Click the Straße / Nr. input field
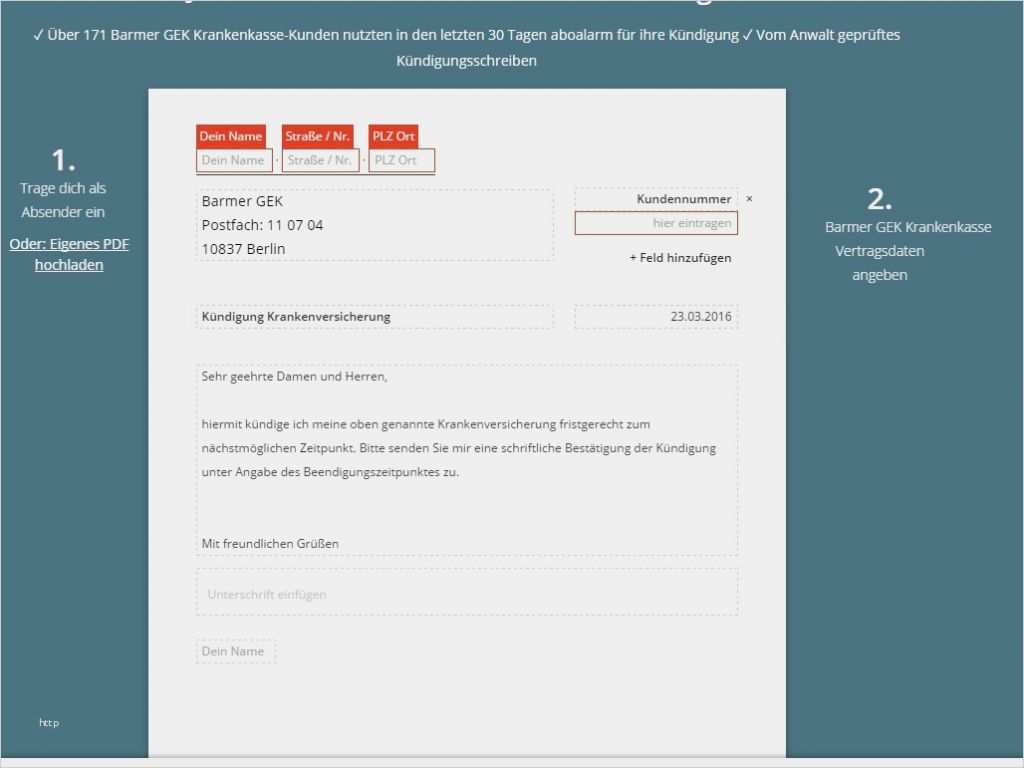The image size is (1024, 768). tap(320, 160)
